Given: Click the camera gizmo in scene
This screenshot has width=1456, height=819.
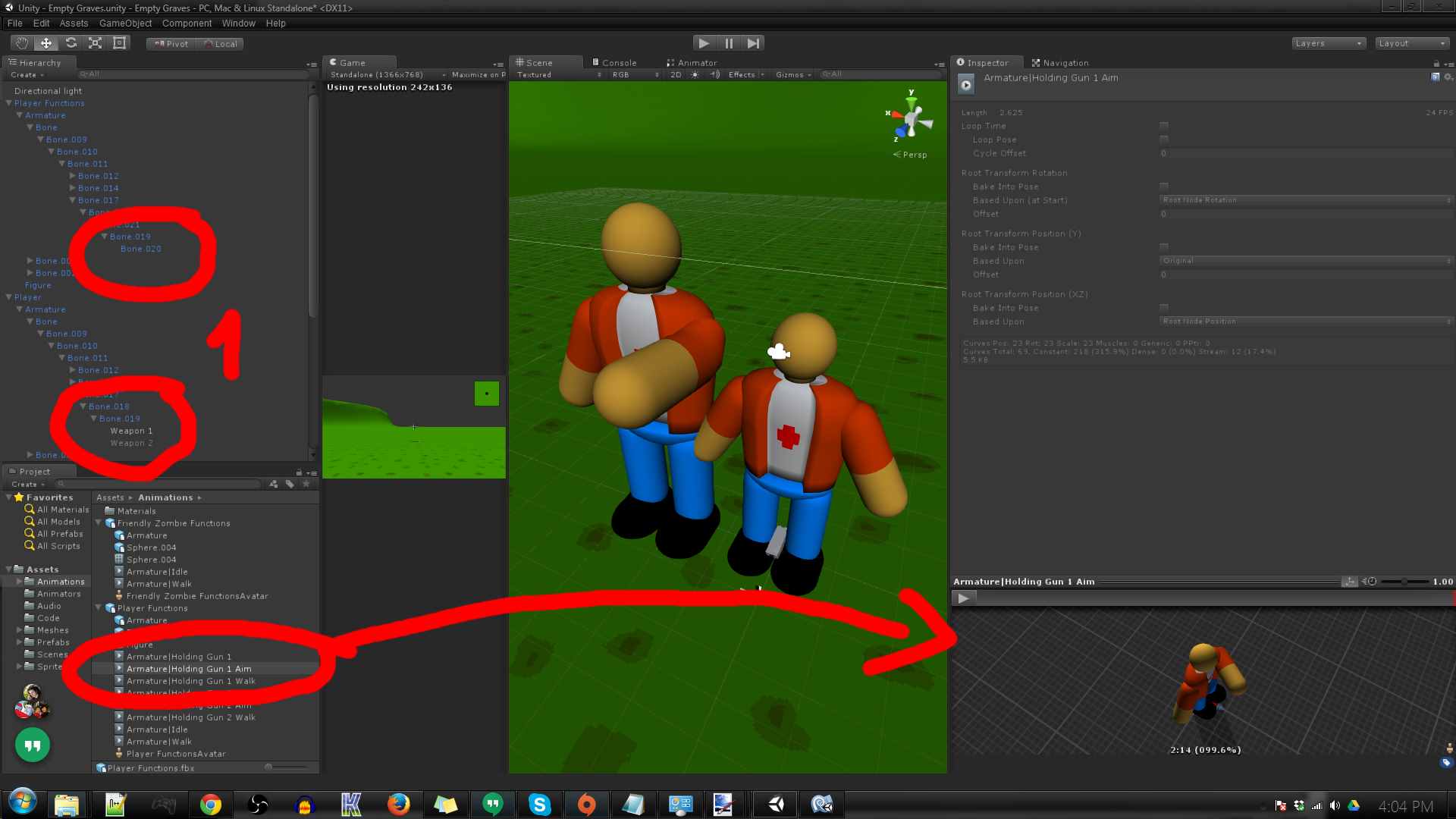Looking at the screenshot, I should coord(779,351).
